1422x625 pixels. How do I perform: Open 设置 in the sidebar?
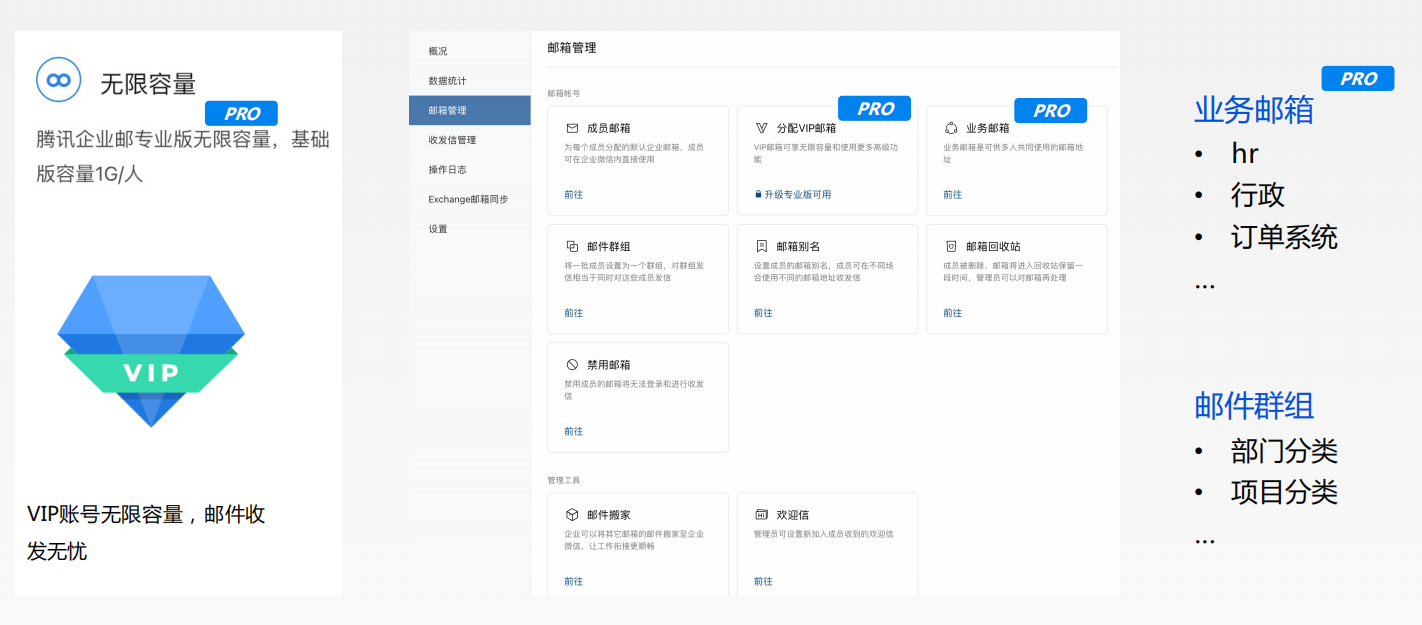[x=438, y=229]
